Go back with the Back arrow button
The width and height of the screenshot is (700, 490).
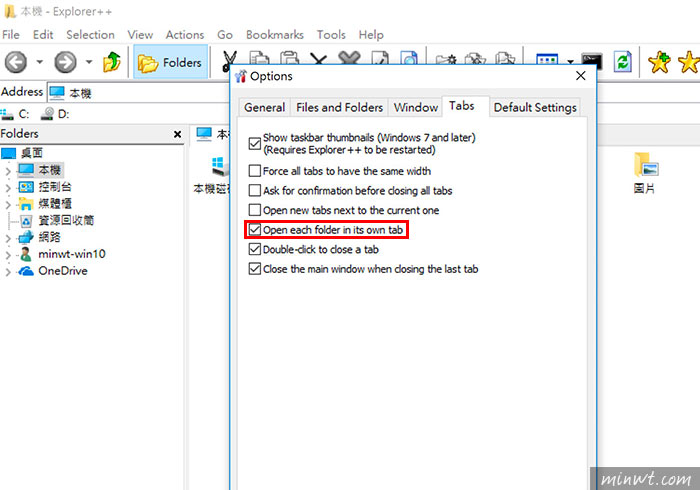16,62
